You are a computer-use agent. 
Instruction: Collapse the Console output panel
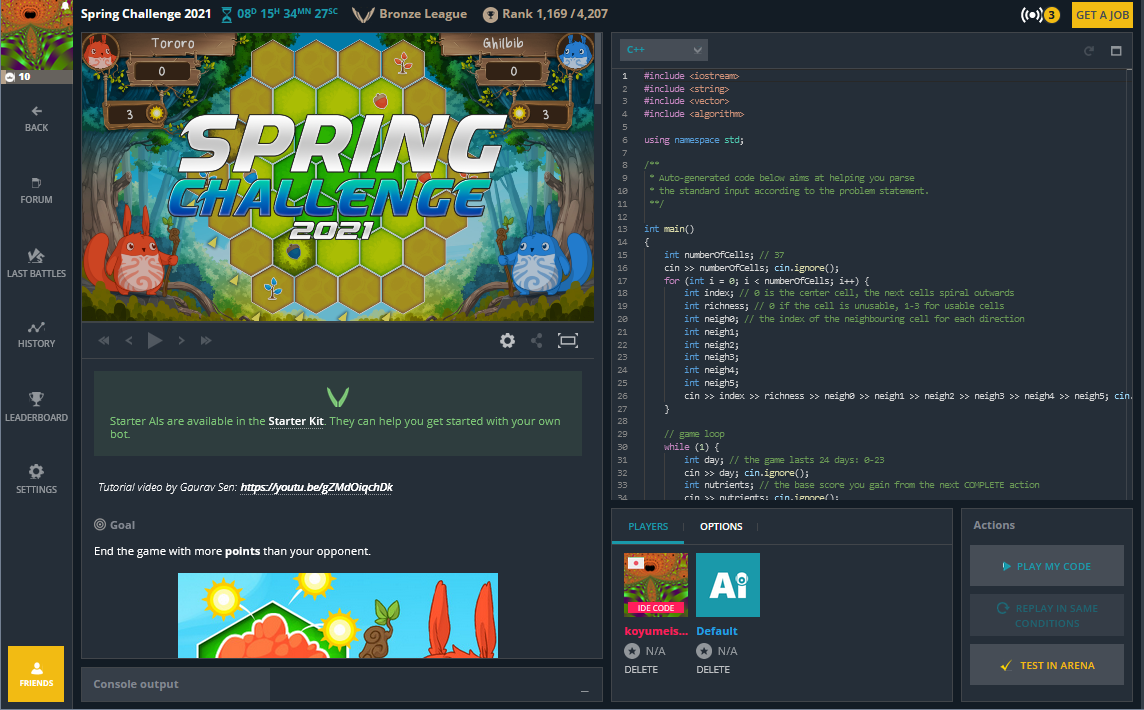tap(582, 690)
